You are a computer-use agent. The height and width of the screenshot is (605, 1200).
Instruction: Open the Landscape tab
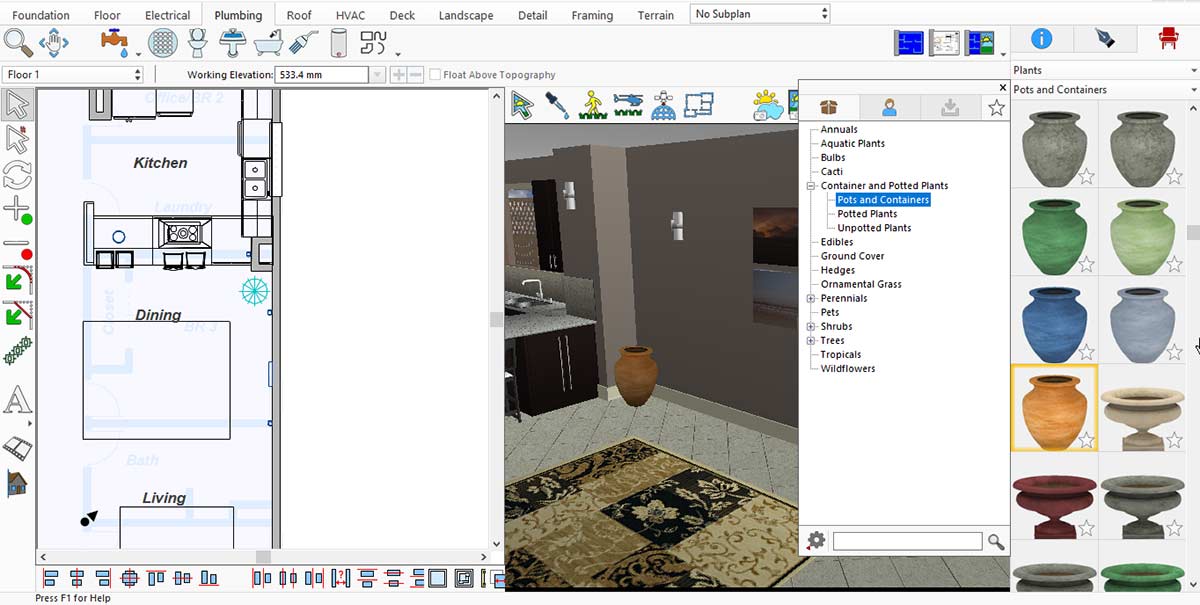466,15
